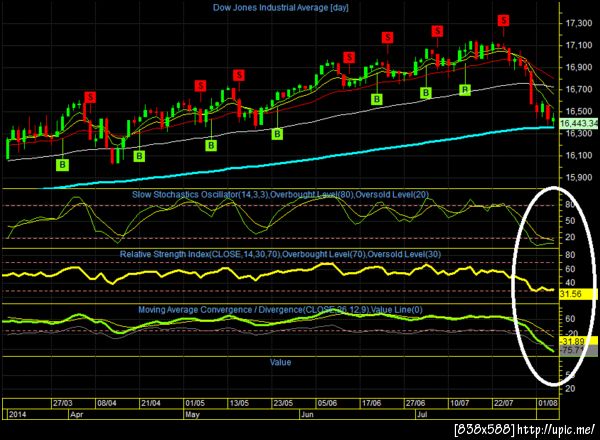The image size is (600, 440).
Task: Click the Buy marker above 17/06
Action: pyautogui.click(x=377, y=99)
